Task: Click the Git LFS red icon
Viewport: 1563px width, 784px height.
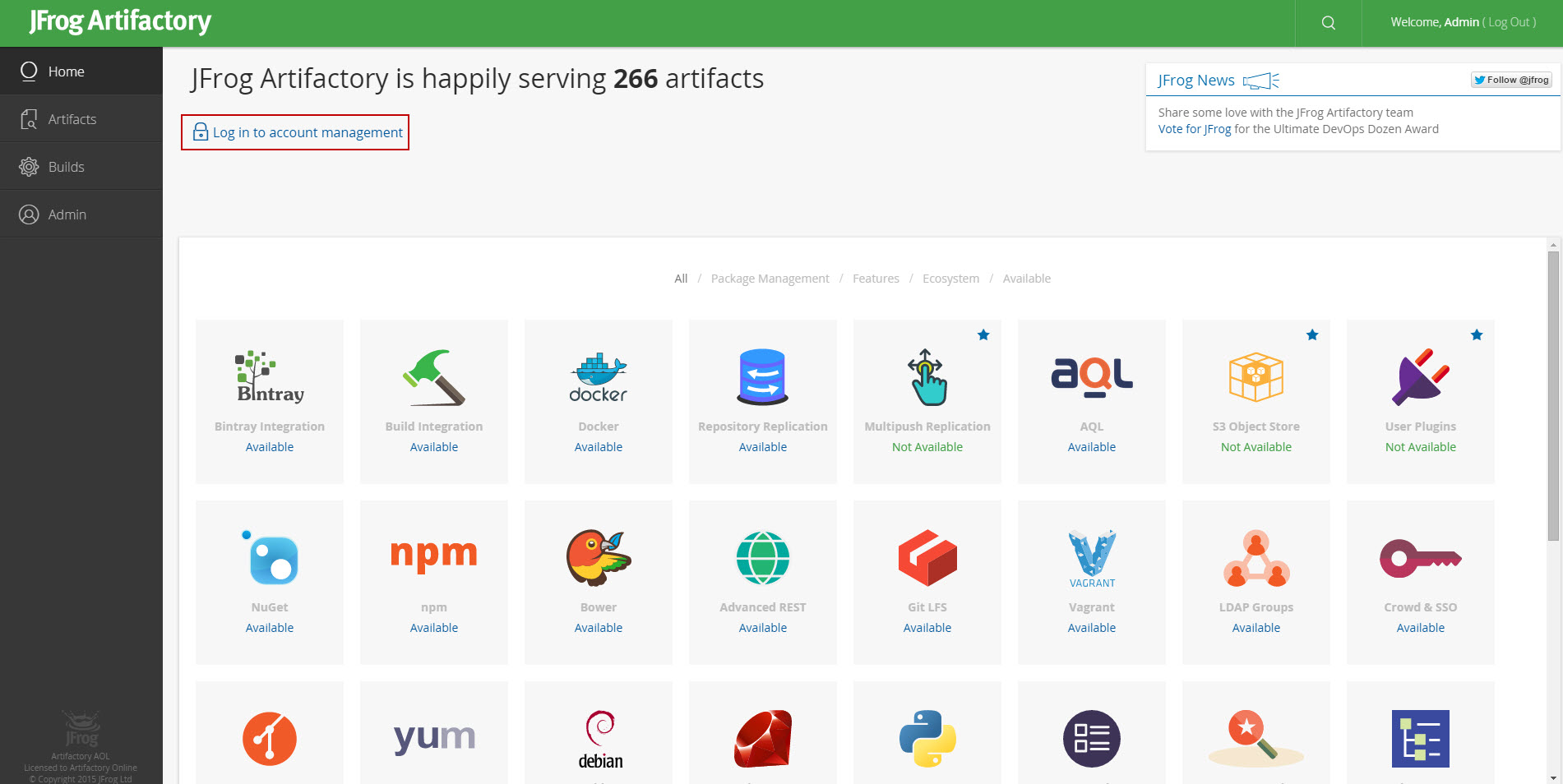Action: (927, 557)
